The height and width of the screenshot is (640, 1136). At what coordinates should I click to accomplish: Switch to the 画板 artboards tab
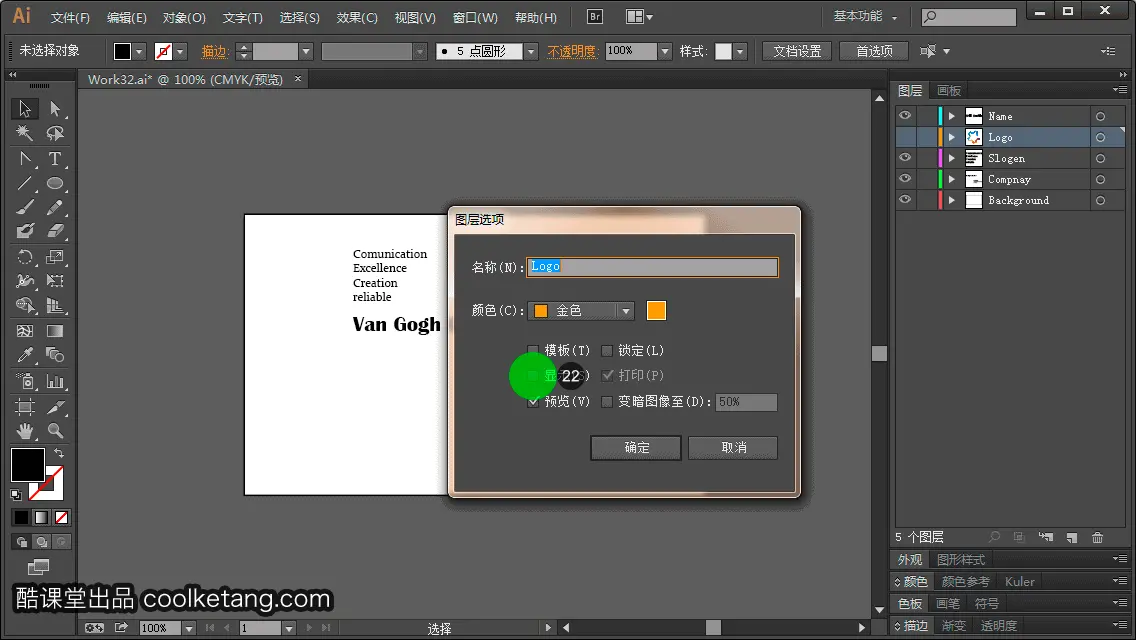[x=948, y=91]
